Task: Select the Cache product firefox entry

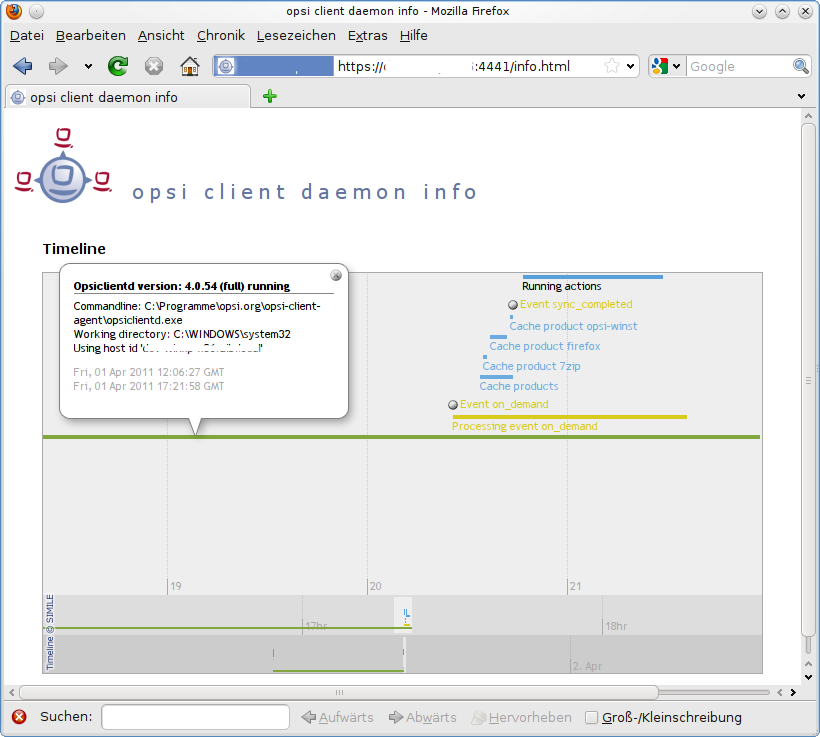Action: pos(544,346)
